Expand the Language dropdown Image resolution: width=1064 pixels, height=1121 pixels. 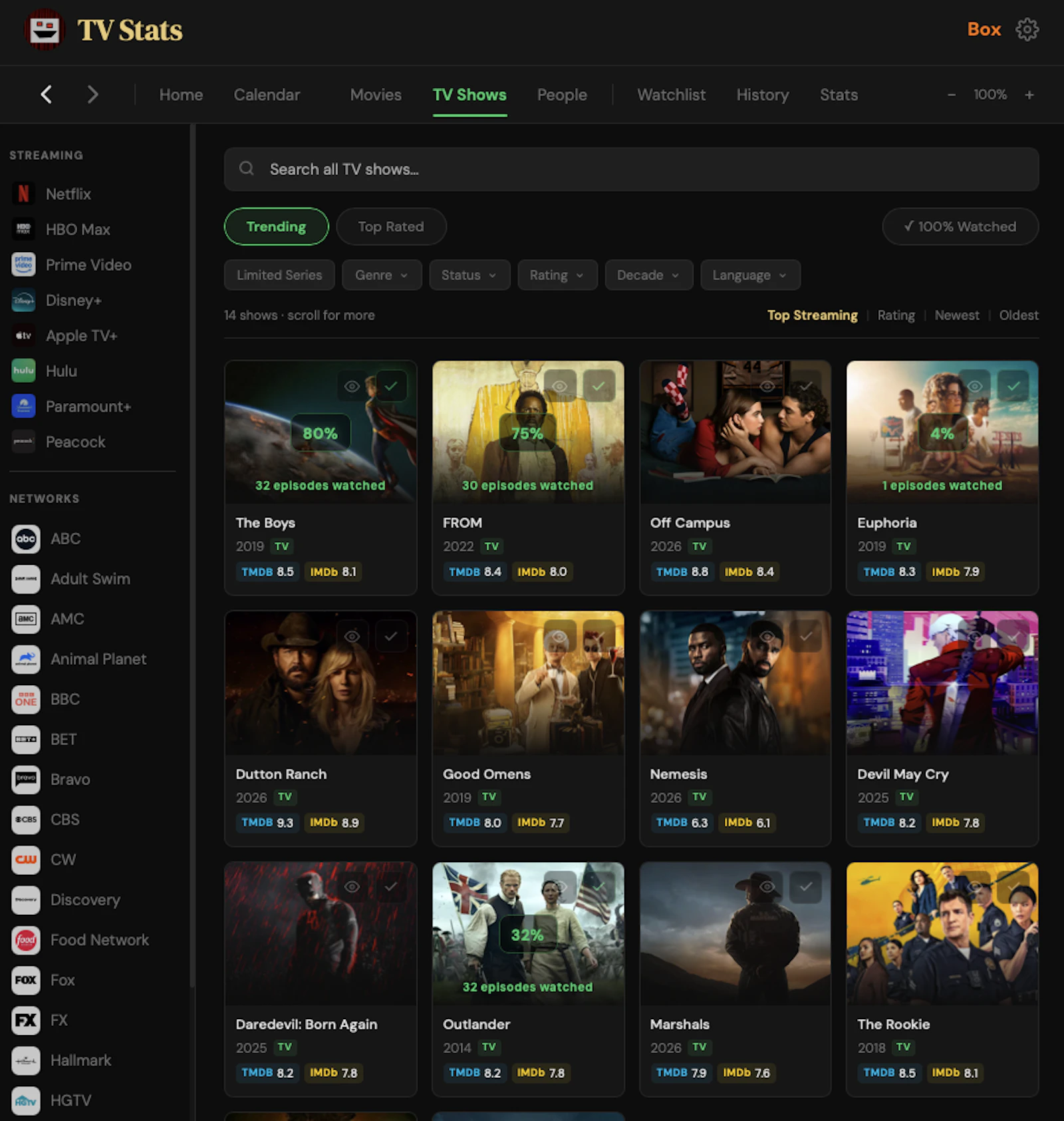750,275
